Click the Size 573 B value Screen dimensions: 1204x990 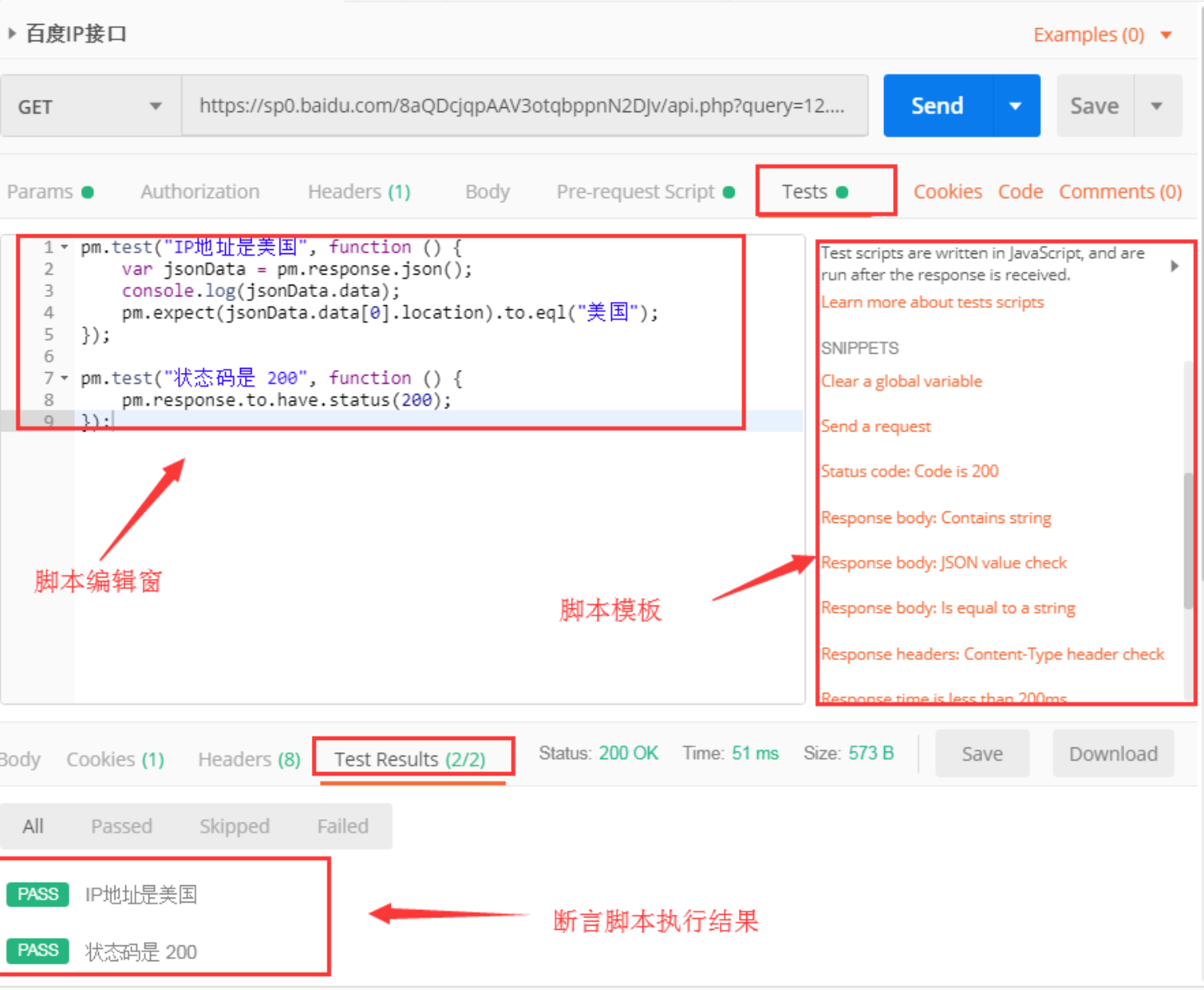[871, 753]
